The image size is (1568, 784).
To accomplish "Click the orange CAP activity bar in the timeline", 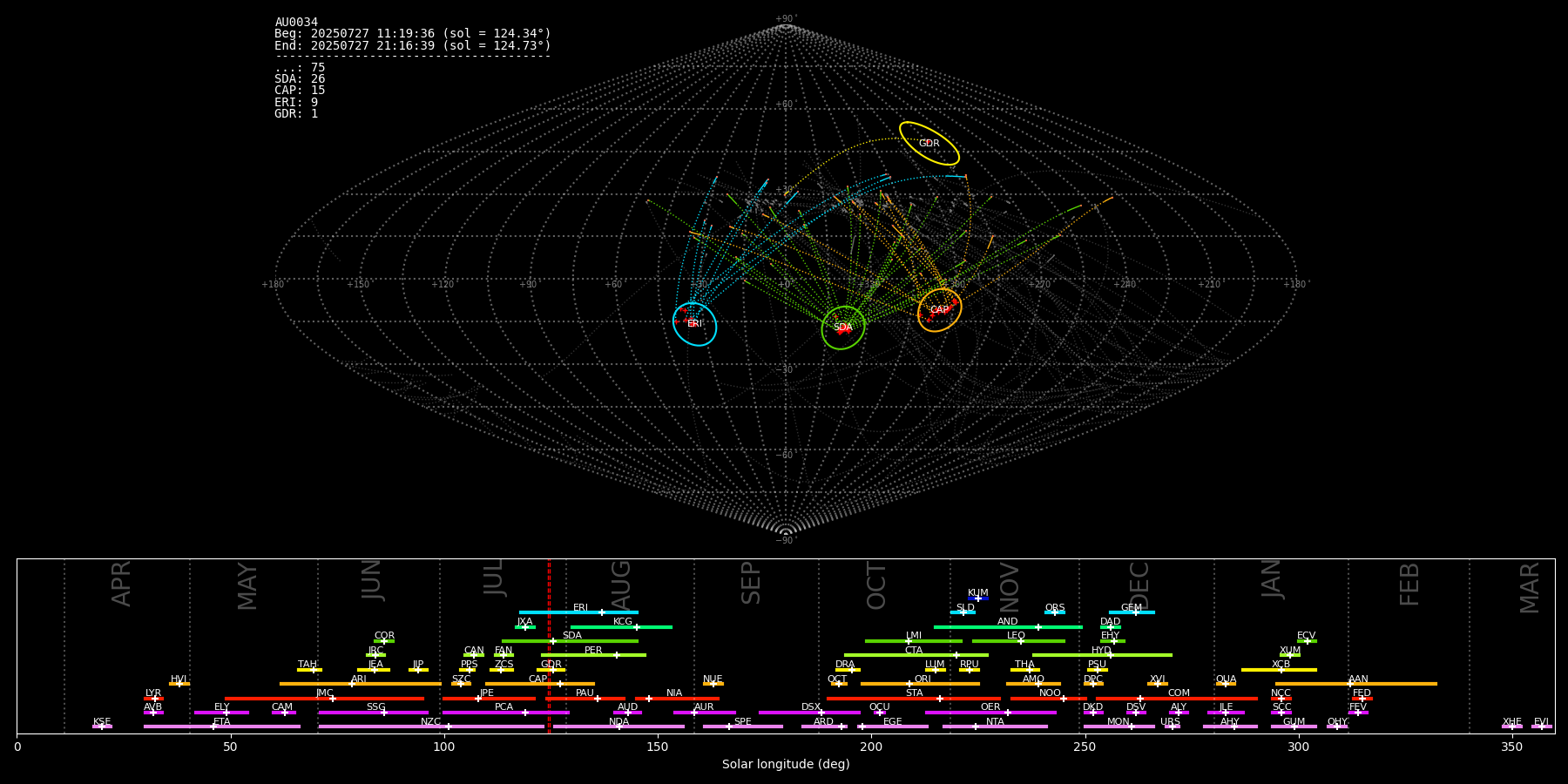I will coord(540,684).
